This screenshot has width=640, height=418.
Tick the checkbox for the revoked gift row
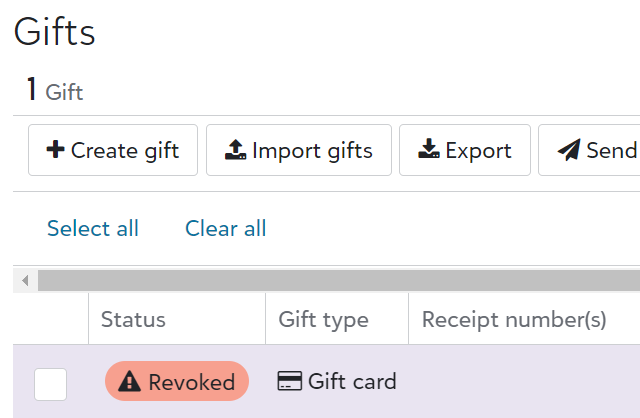tap(51, 384)
